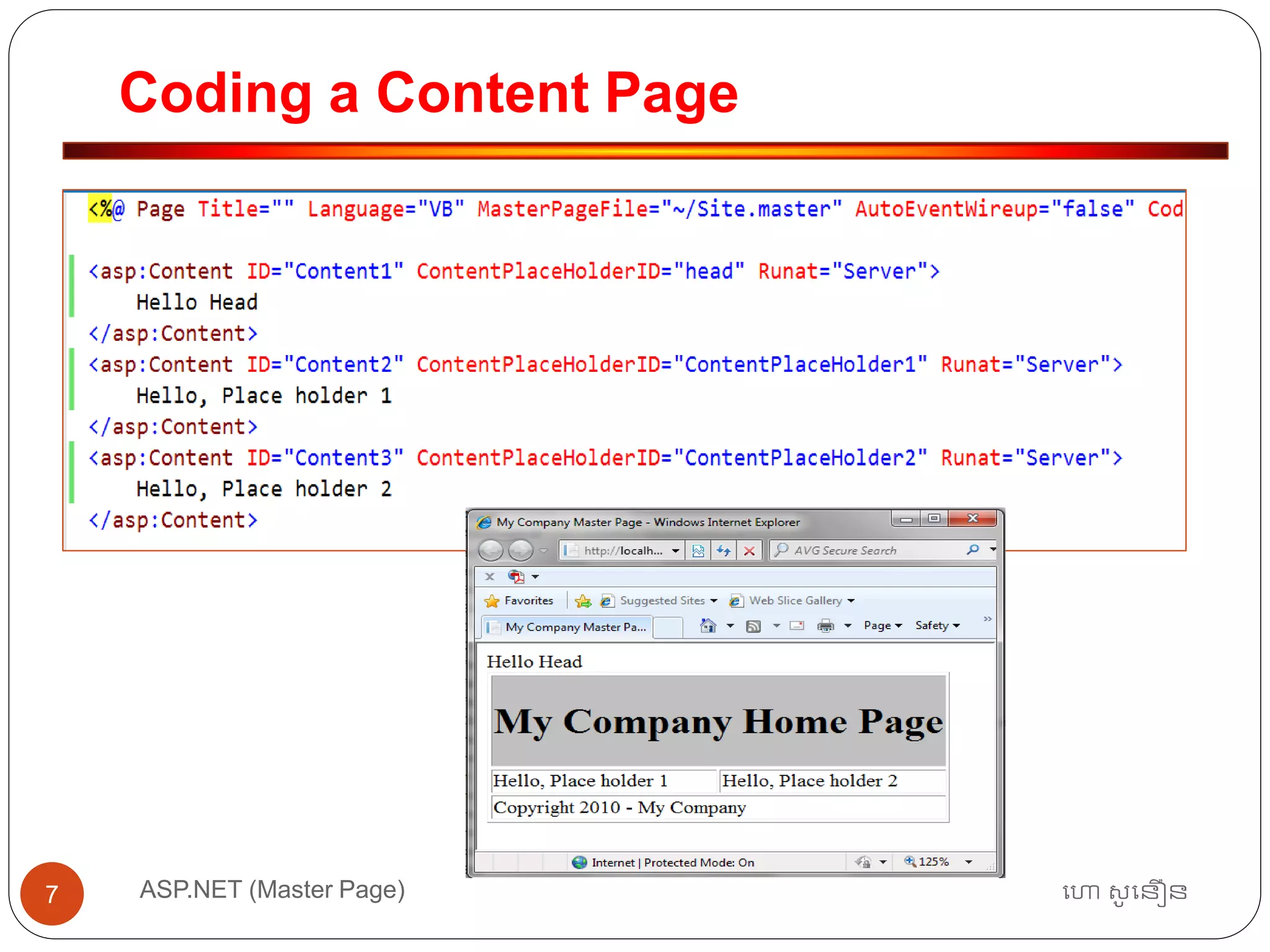This screenshot has width=1270, height=952.
Task: Open the Safety menu
Action: click(937, 625)
